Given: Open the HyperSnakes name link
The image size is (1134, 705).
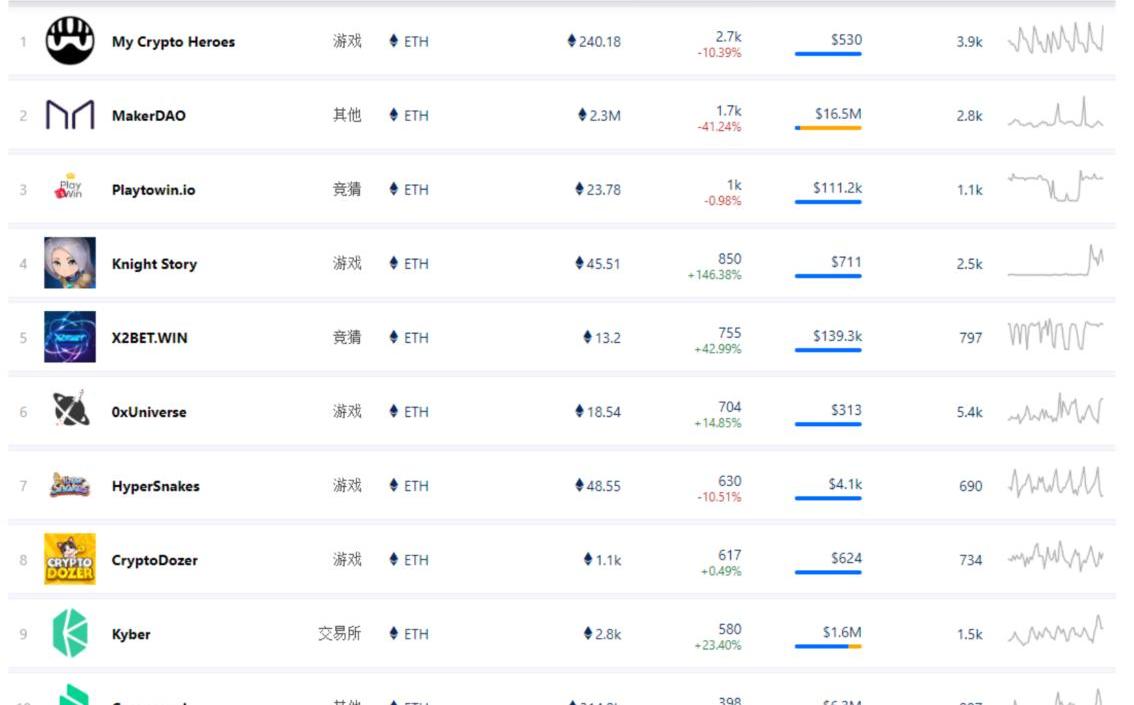Looking at the screenshot, I should [155, 486].
